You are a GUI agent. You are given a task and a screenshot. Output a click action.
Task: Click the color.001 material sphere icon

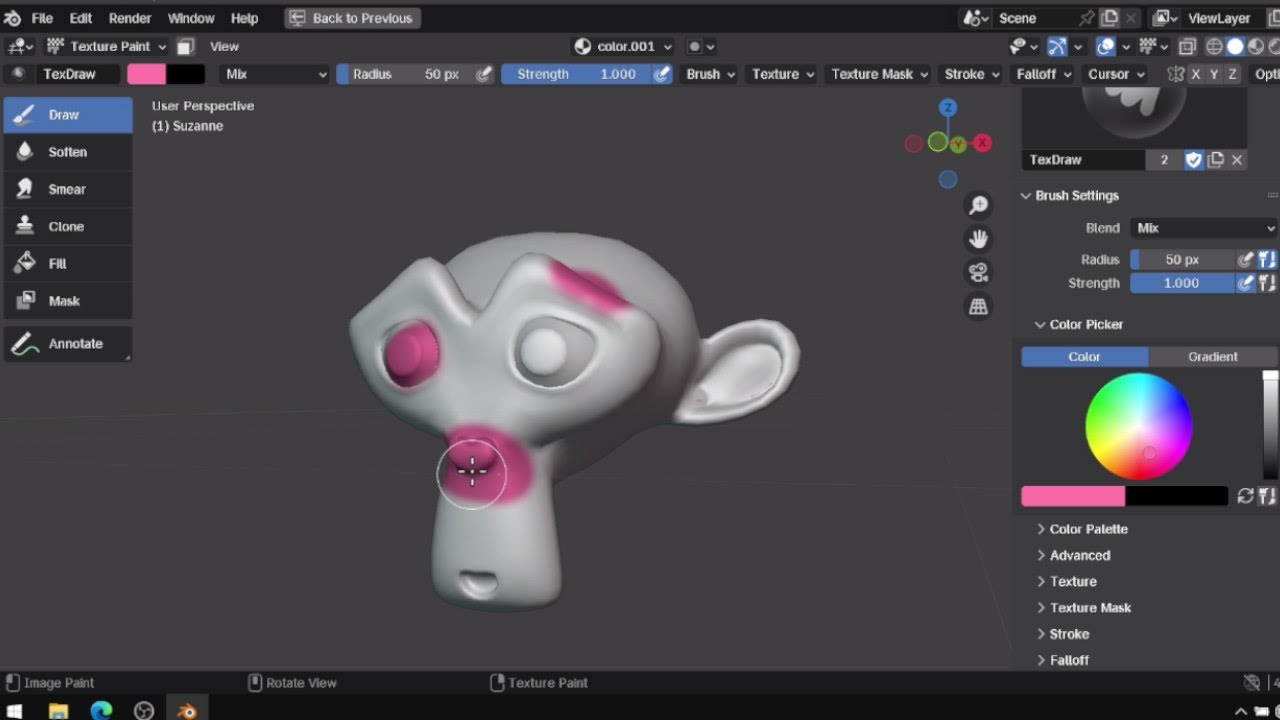click(583, 46)
